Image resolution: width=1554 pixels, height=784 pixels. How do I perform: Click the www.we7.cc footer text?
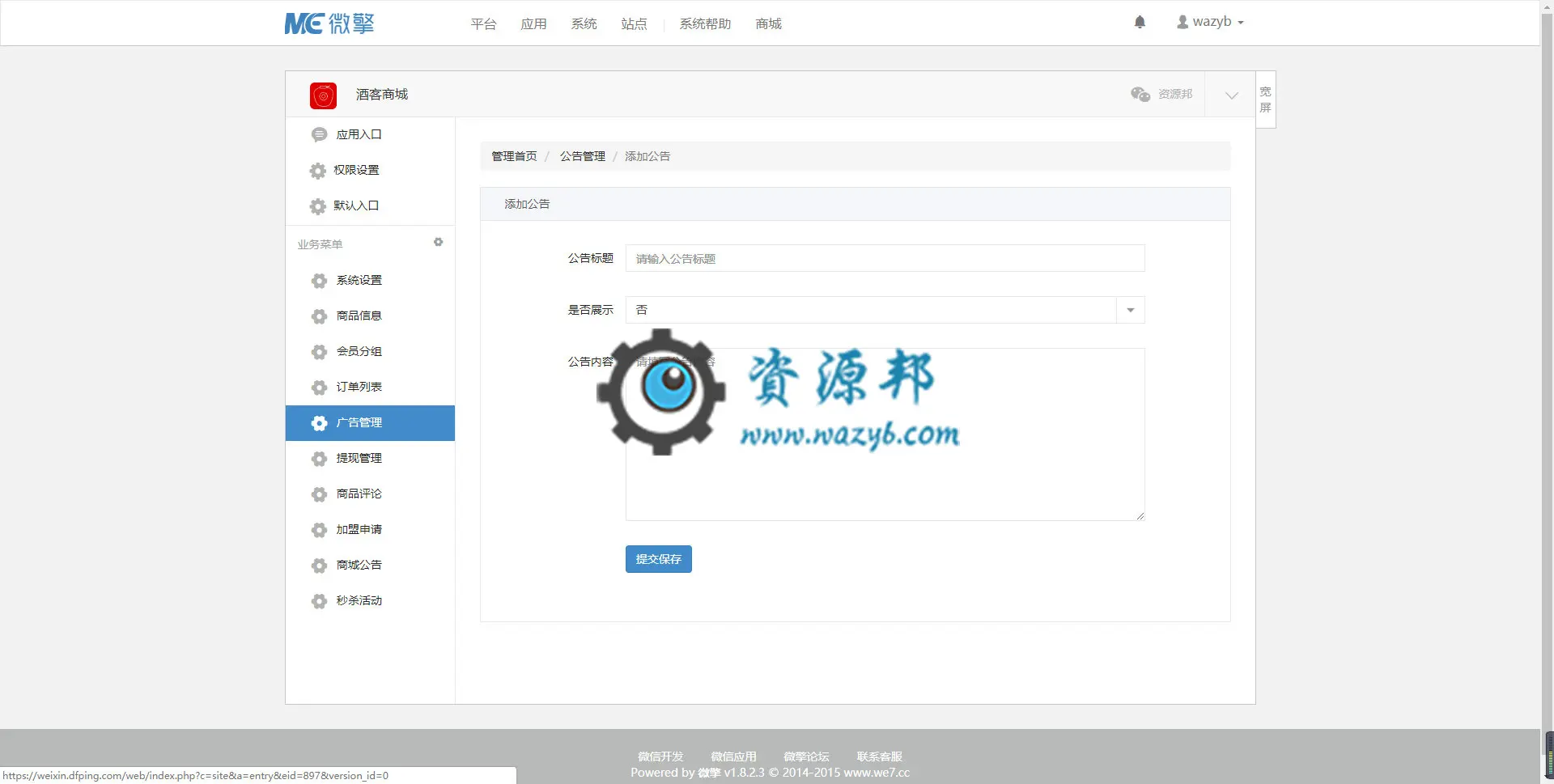(877, 773)
